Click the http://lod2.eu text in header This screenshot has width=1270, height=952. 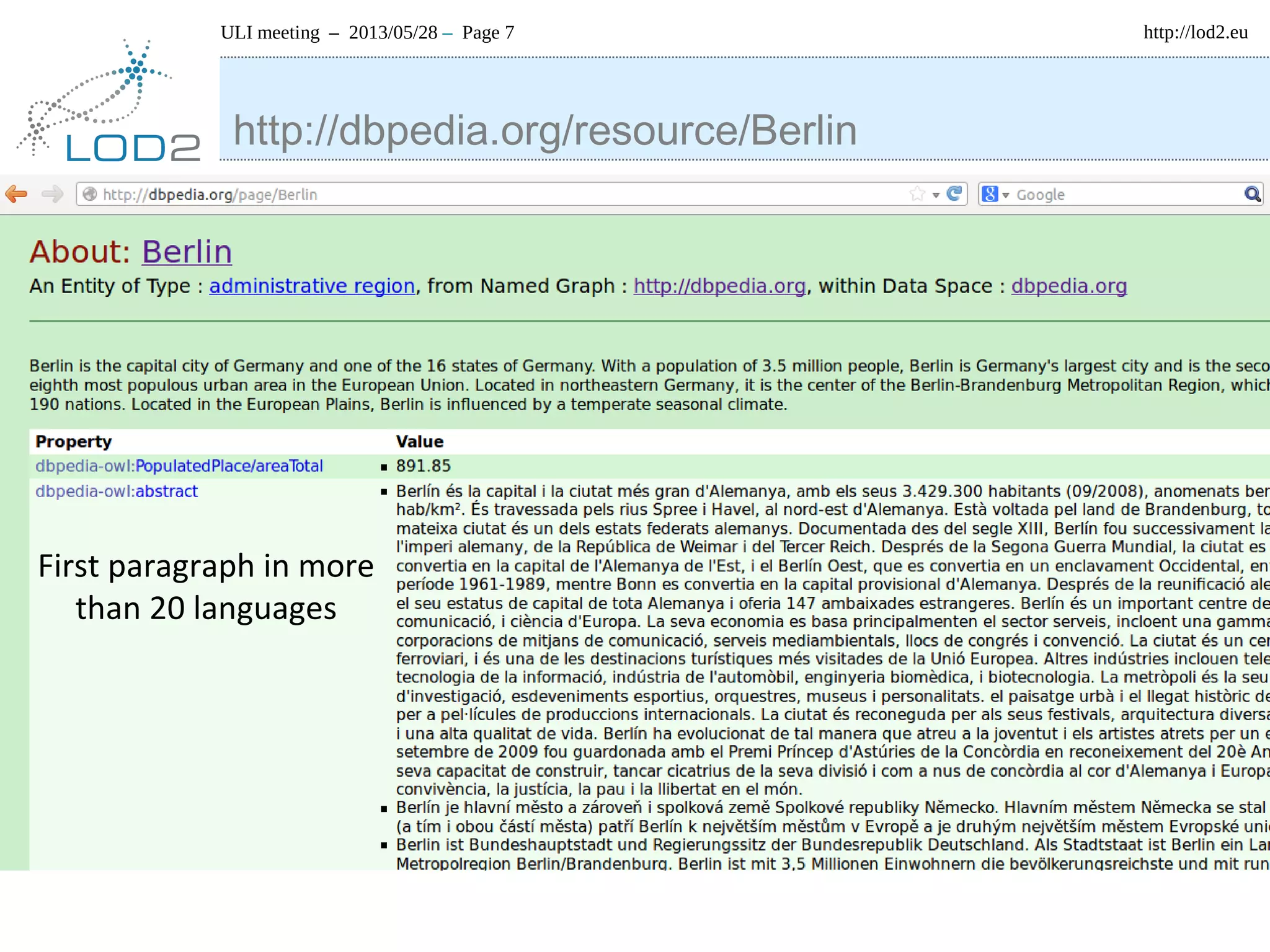pyautogui.click(x=1196, y=32)
